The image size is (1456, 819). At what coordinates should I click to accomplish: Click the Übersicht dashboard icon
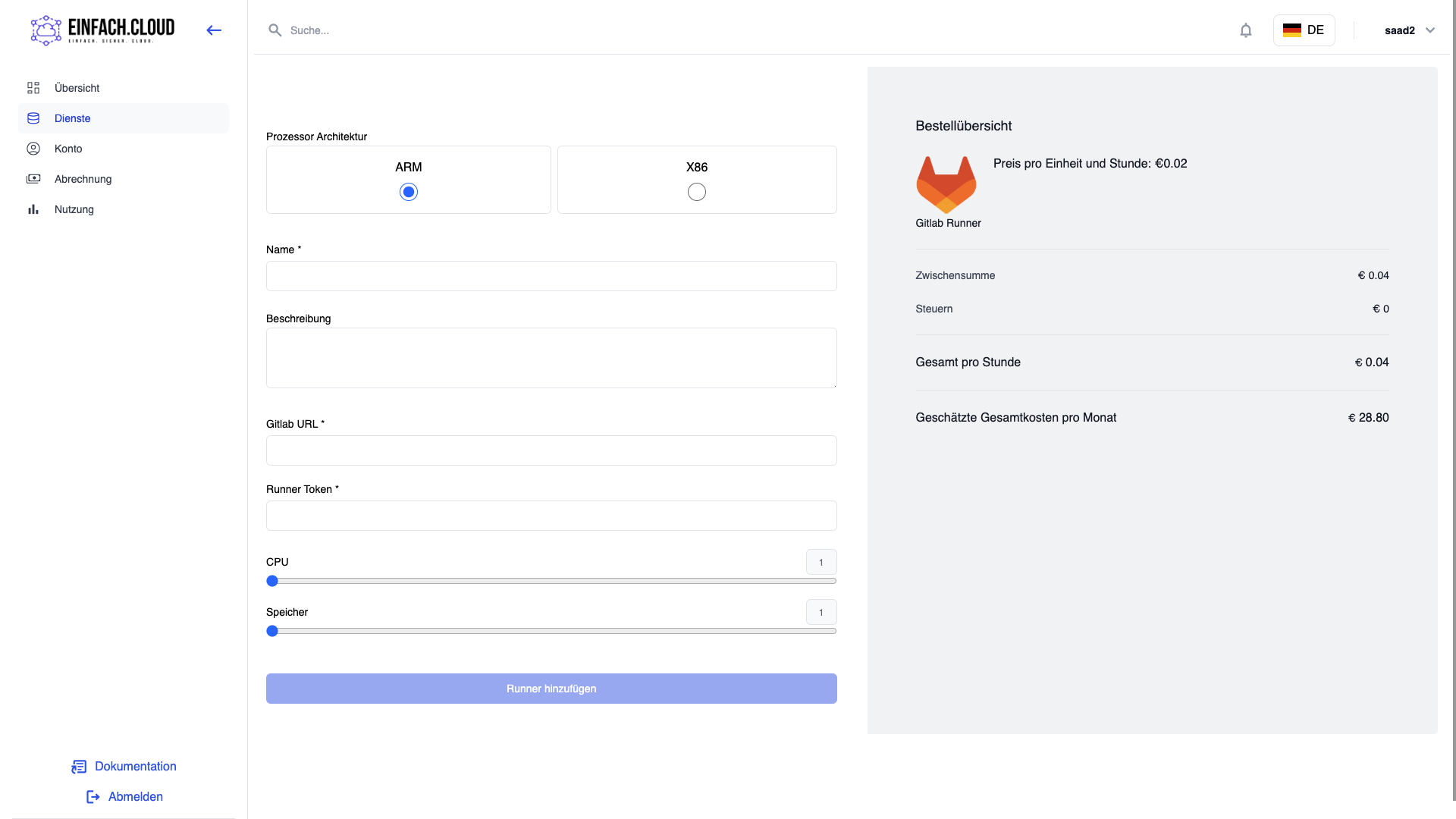[33, 88]
